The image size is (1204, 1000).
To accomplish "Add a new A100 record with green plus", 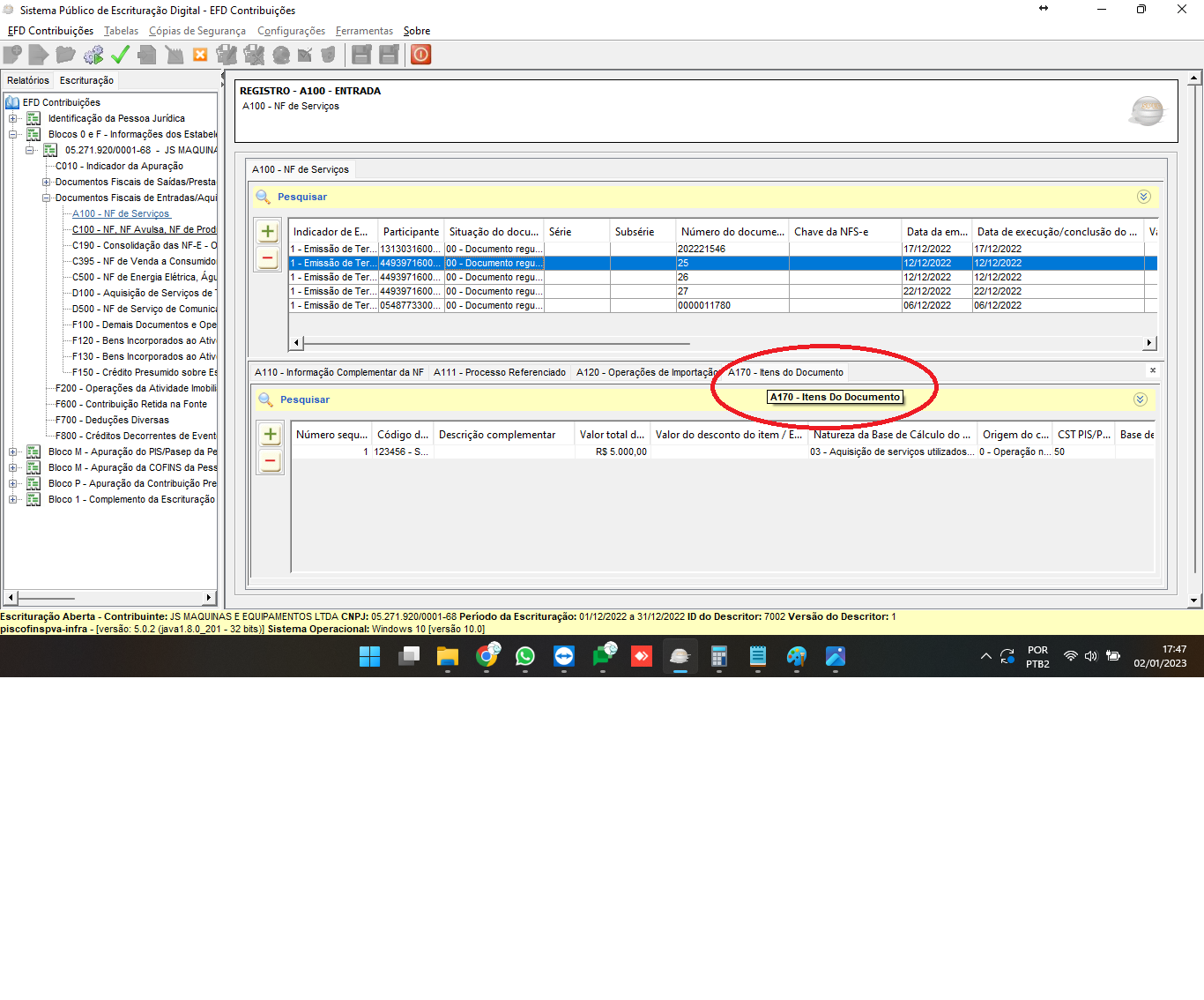I will coord(268,232).
